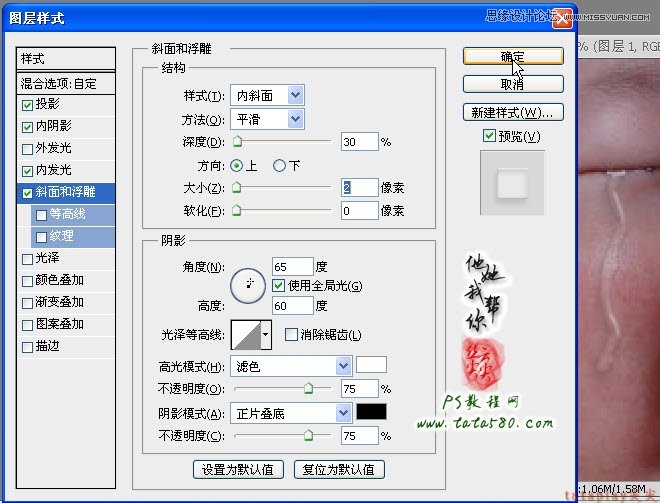This screenshot has width=660, height=503.
Task: Select the 等高线 sub-item label
Action: click(67, 214)
